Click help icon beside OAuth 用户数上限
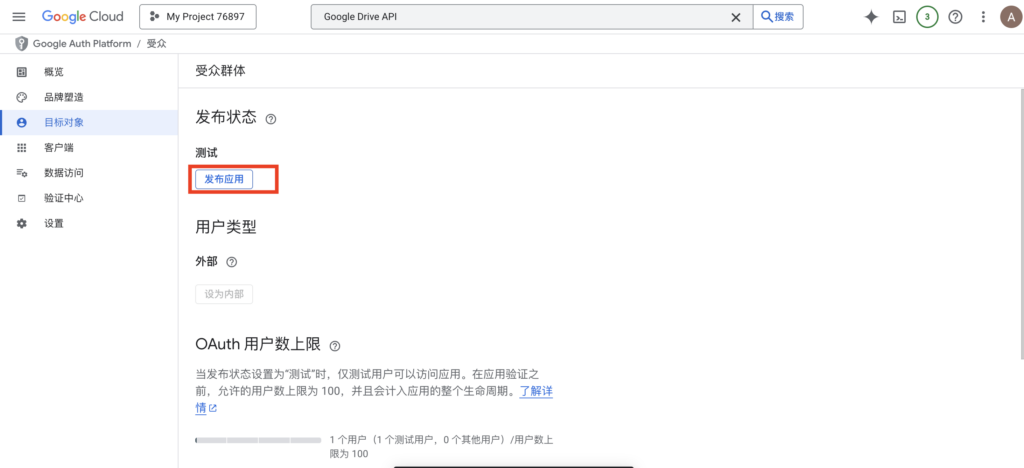Image resolution: width=1024 pixels, height=468 pixels. tap(335, 346)
